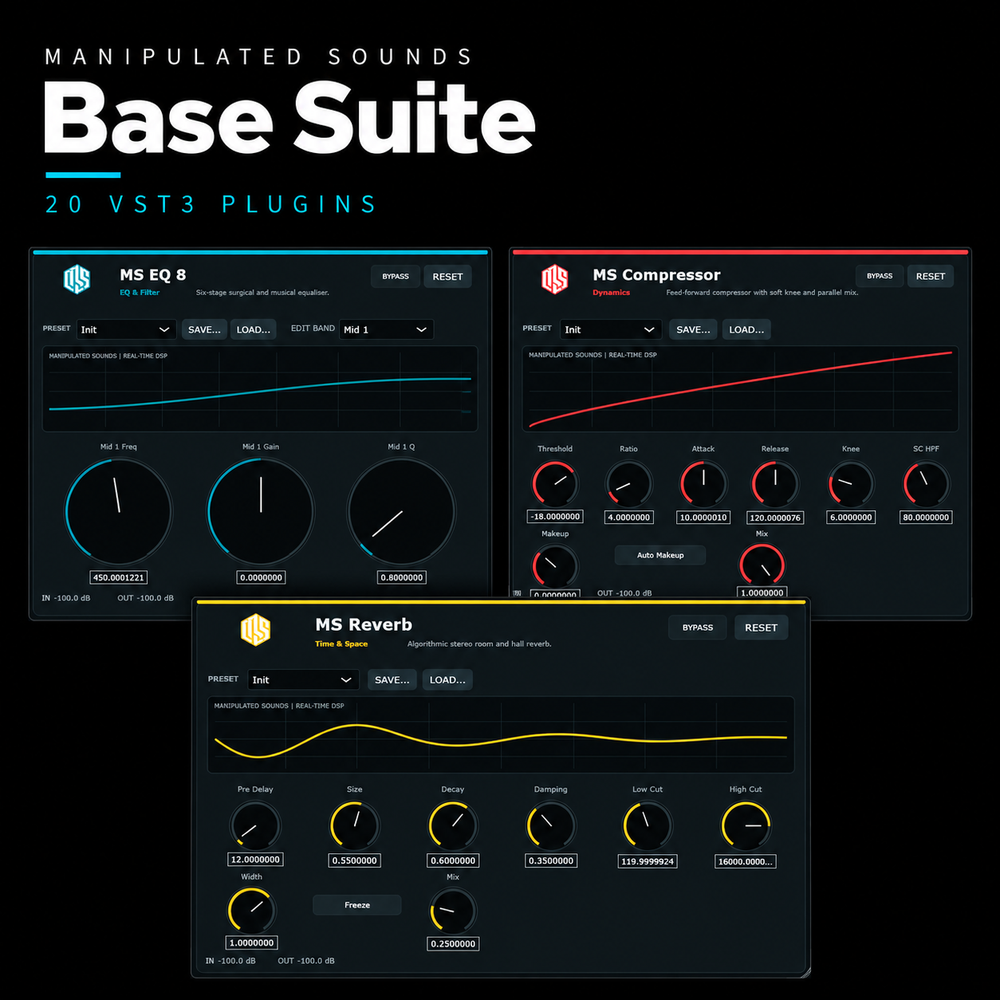Viewport: 1000px width, 1000px height.
Task: Load preset in MS Compressor
Action: coord(746,329)
